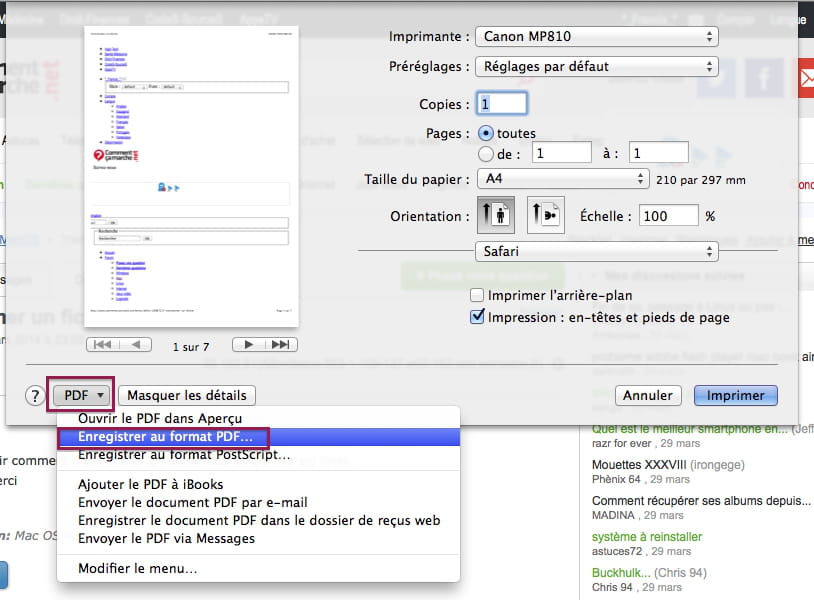Select the 'toutes' pages radio button

(485, 133)
